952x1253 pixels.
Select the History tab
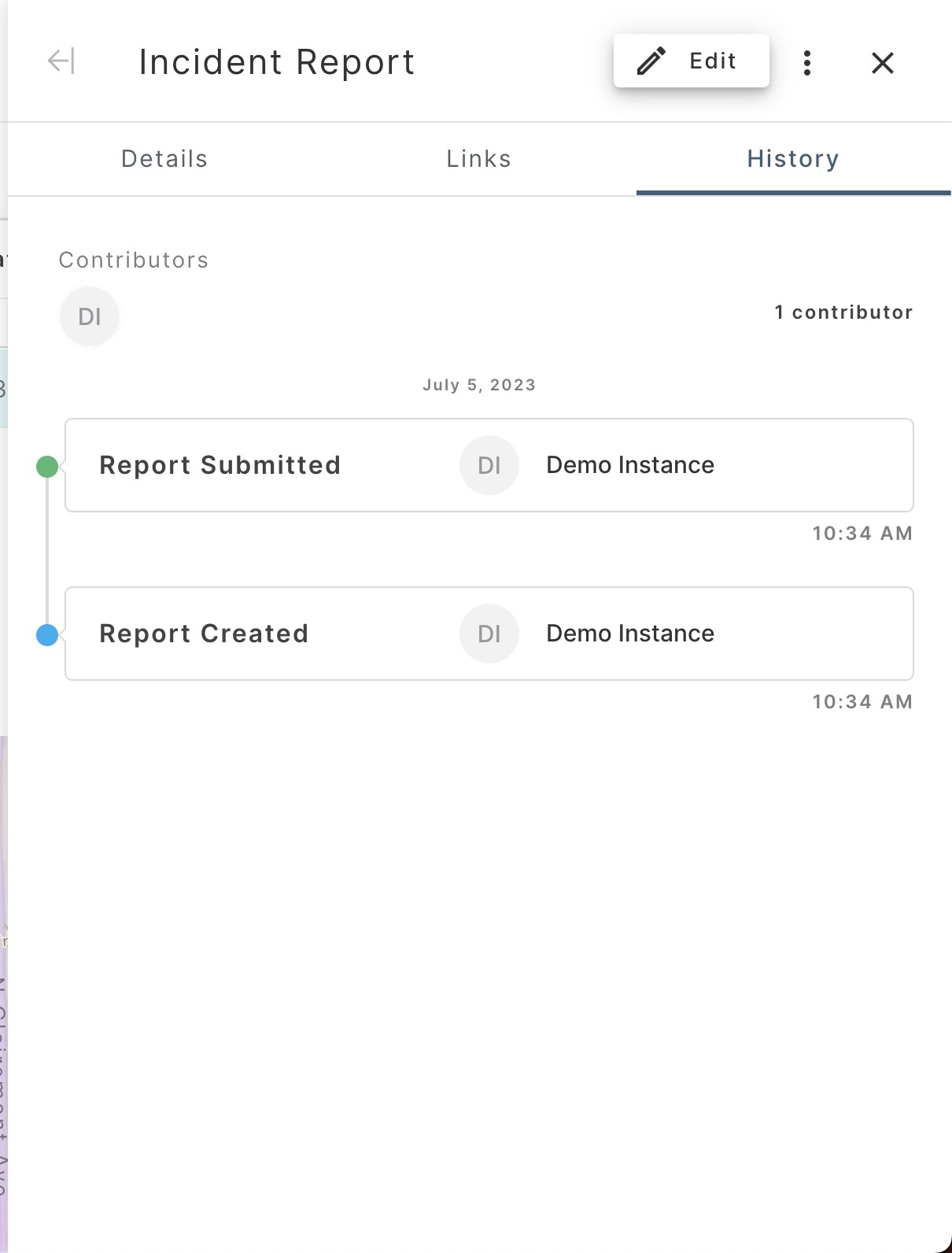point(793,159)
